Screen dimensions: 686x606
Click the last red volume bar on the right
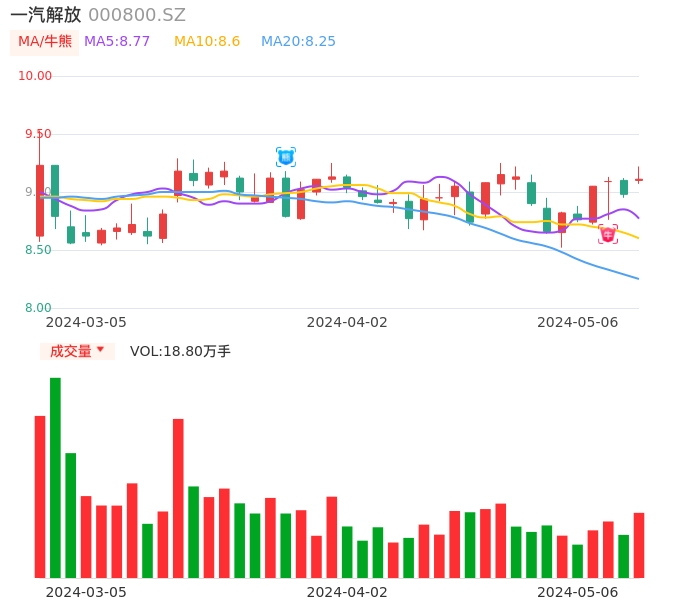[639, 545]
